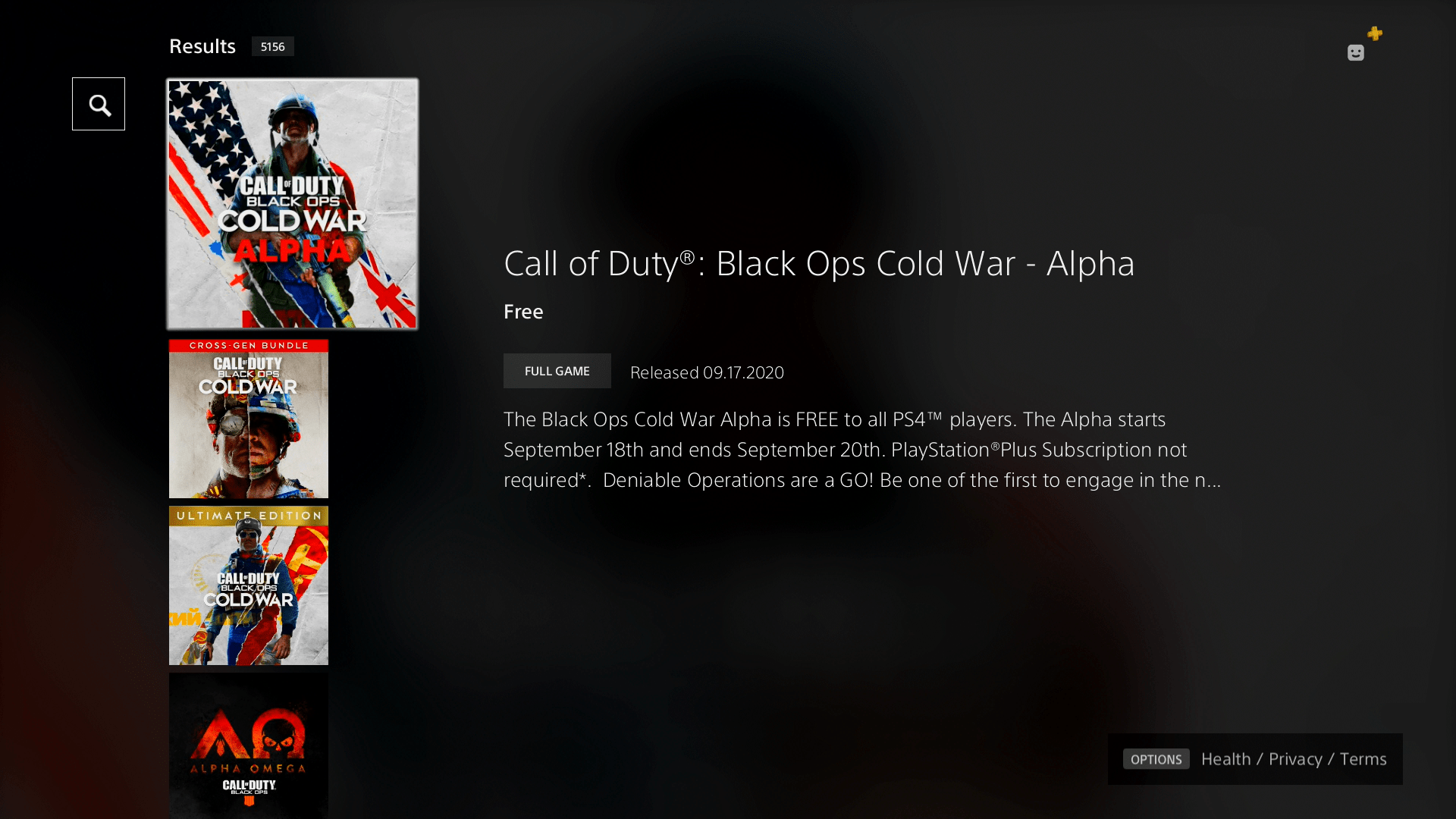The image size is (1456, 819).
Task: Choose the Cross-Gen Bundle game tile
Action: [249, 419]
